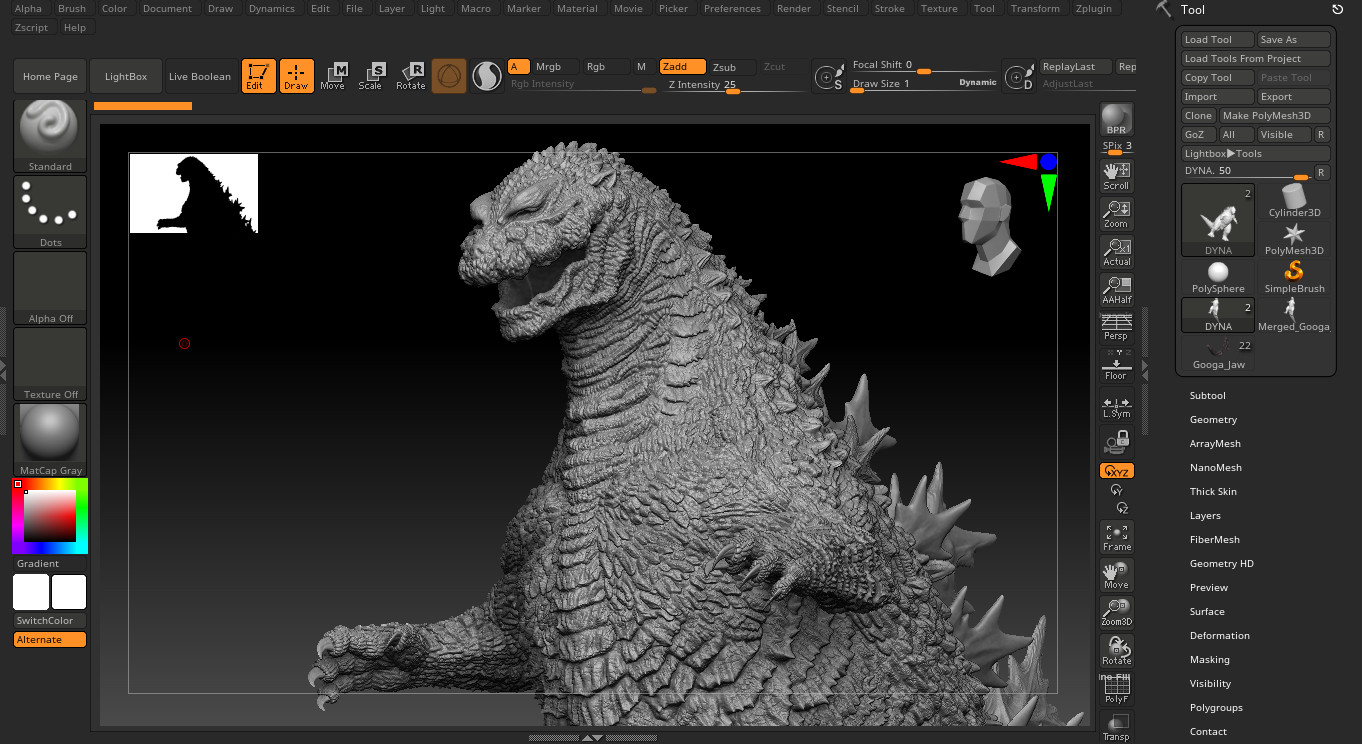Open the Zplugin menu
The width and height of the screenshot is (1362, 744).
[x=1093, y=8]
